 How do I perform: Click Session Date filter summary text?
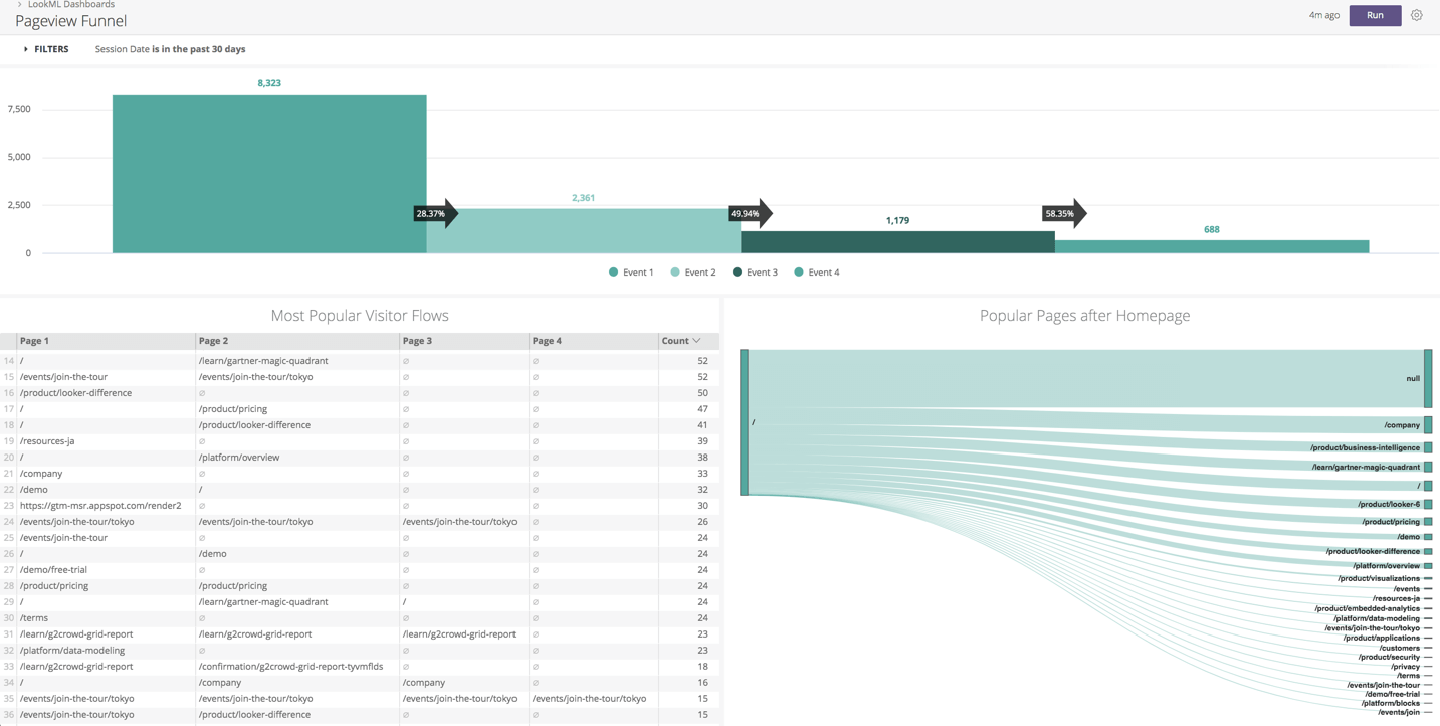[x=170, y=49]
